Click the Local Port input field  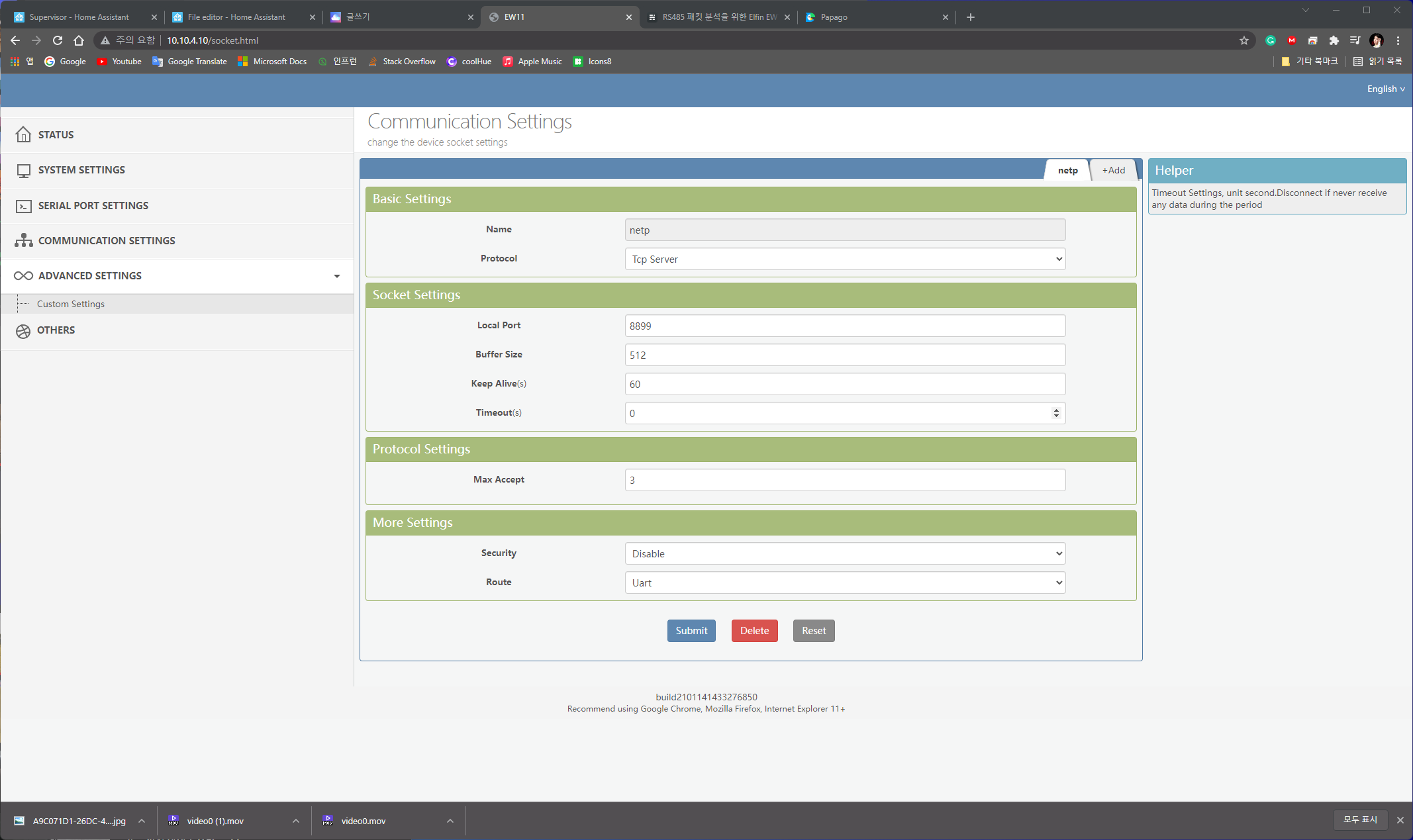click(845, 326)
